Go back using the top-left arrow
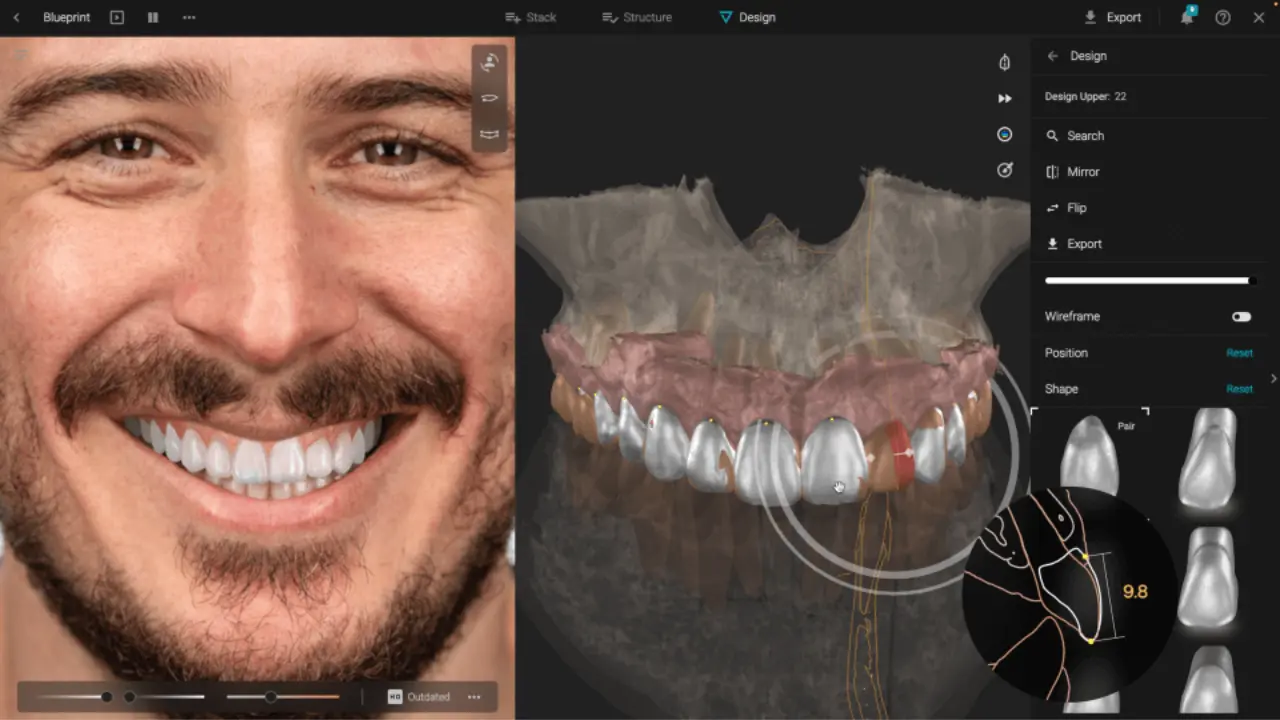This screenshot has width=1280, height=720. pos(16,17)
